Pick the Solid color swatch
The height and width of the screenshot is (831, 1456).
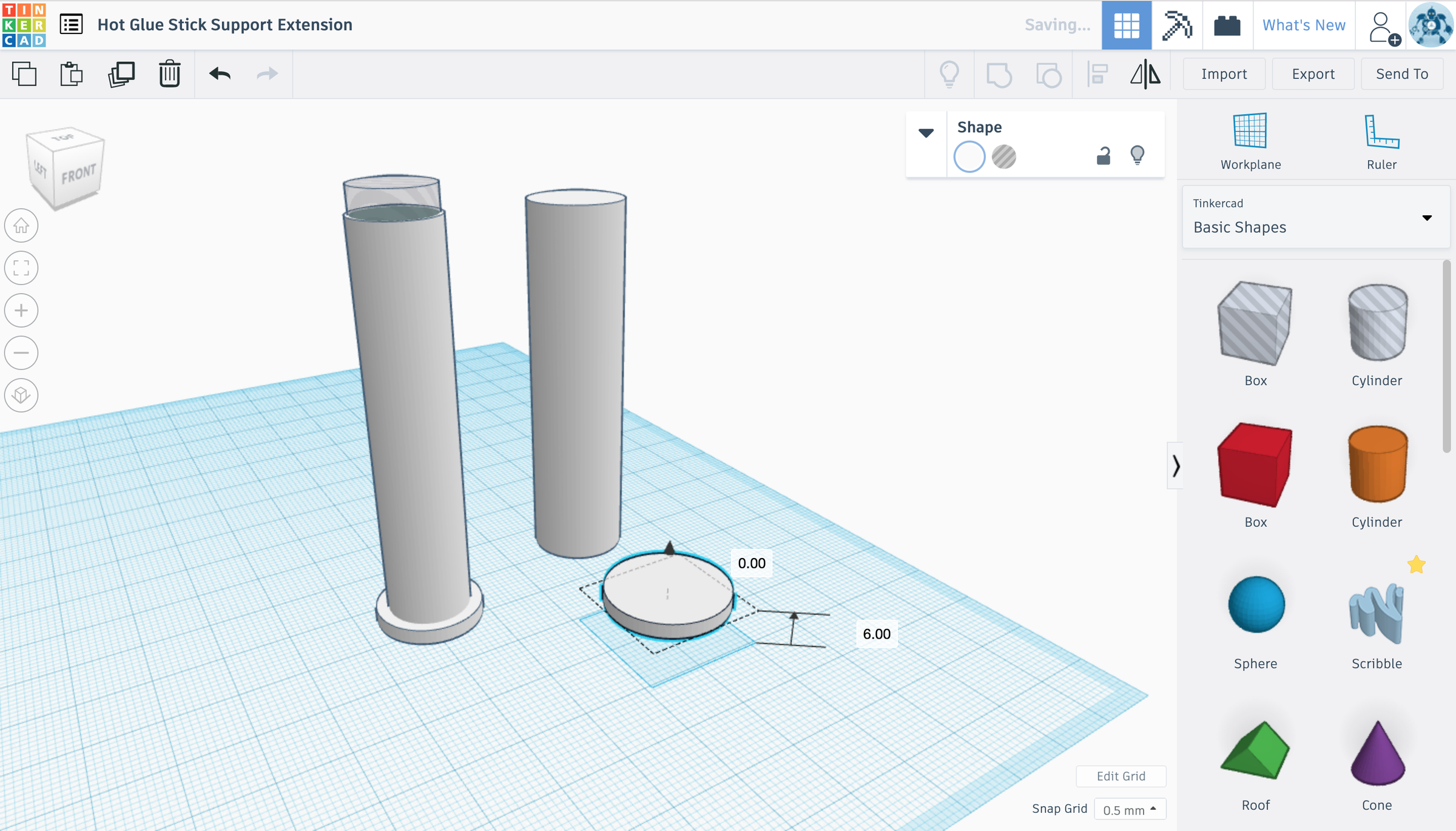[x=969, y=157]
